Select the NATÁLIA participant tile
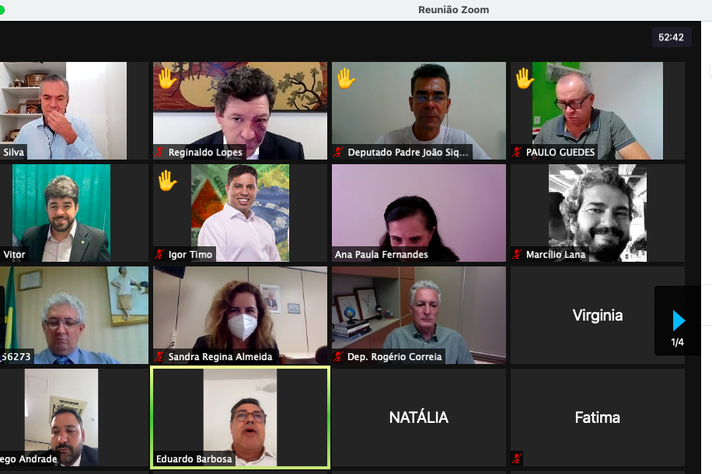 point(419,417)
